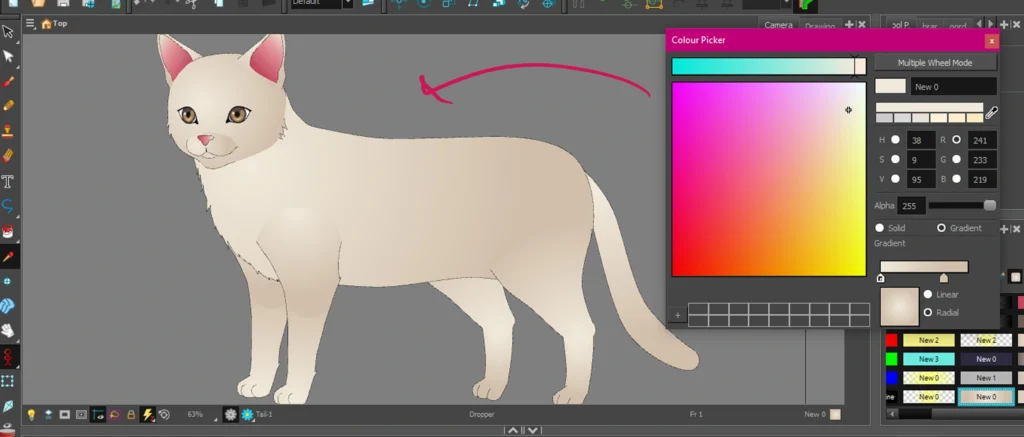Click the down arrow below the camera view
This screenshot has width=1024, height=437.
[x=533, y=430]
